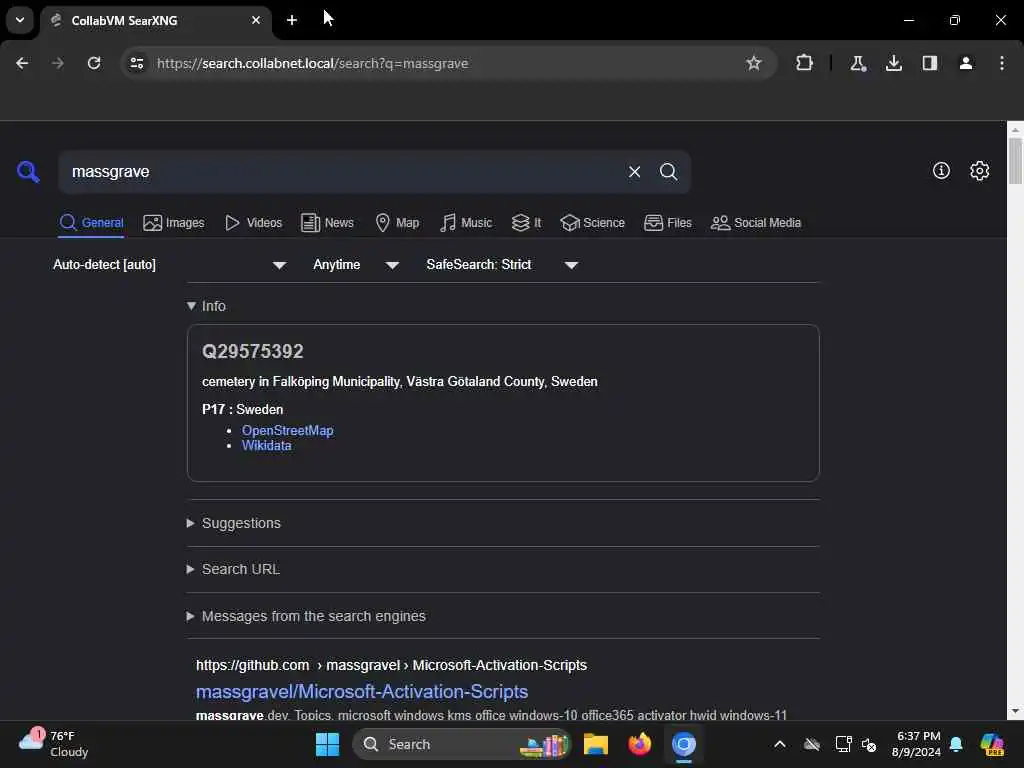Open Chrome three-dot menu
The height and width of the screenshot is (768, 1024).
coord(1001,63)
